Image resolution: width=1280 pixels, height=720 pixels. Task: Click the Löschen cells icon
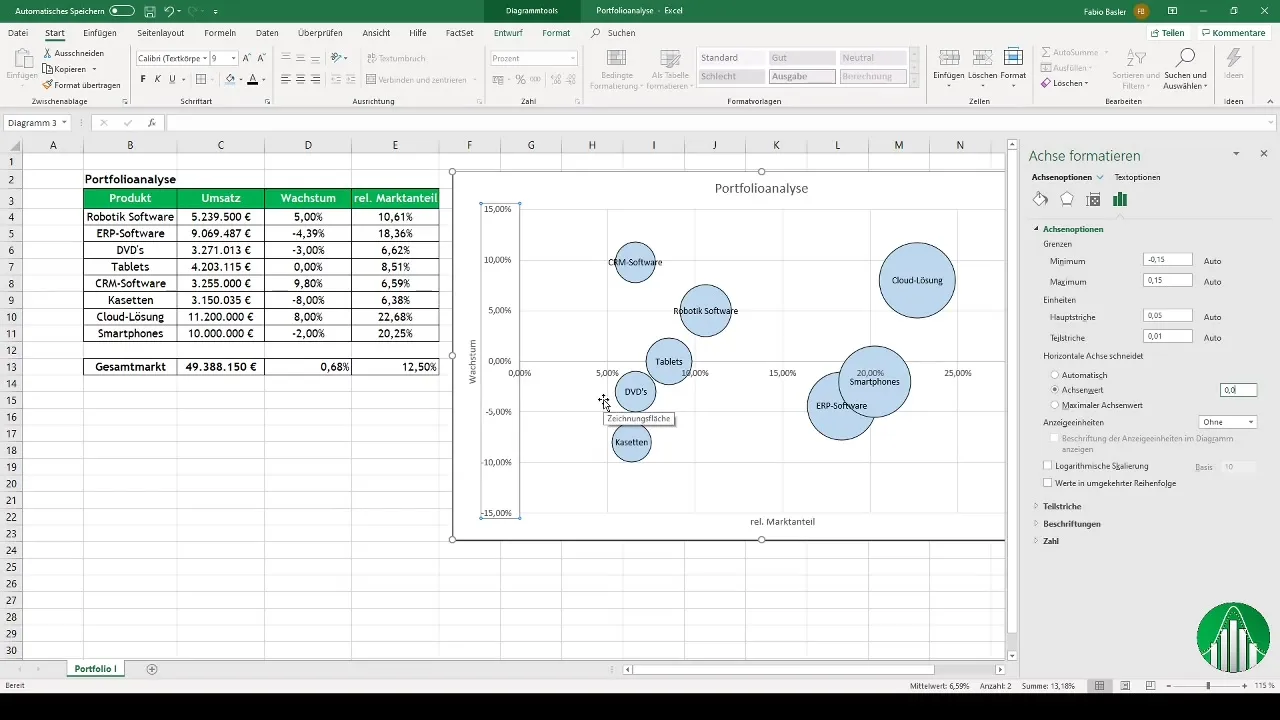982,57
